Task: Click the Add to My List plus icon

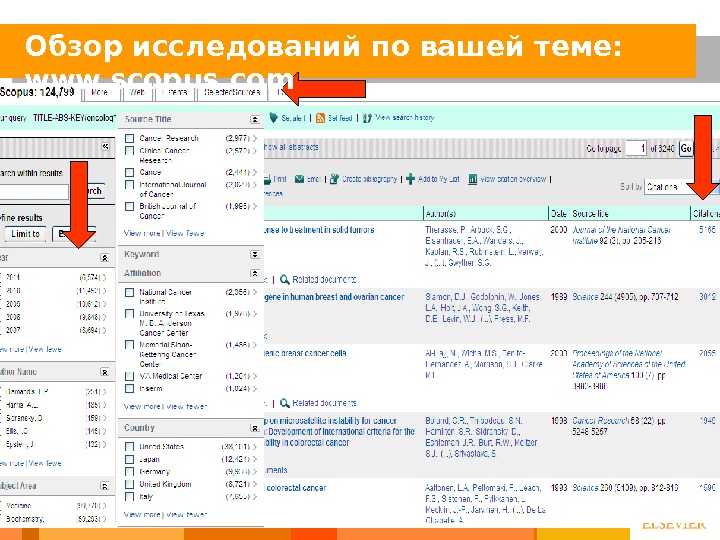Action: (x=410, y=179)
